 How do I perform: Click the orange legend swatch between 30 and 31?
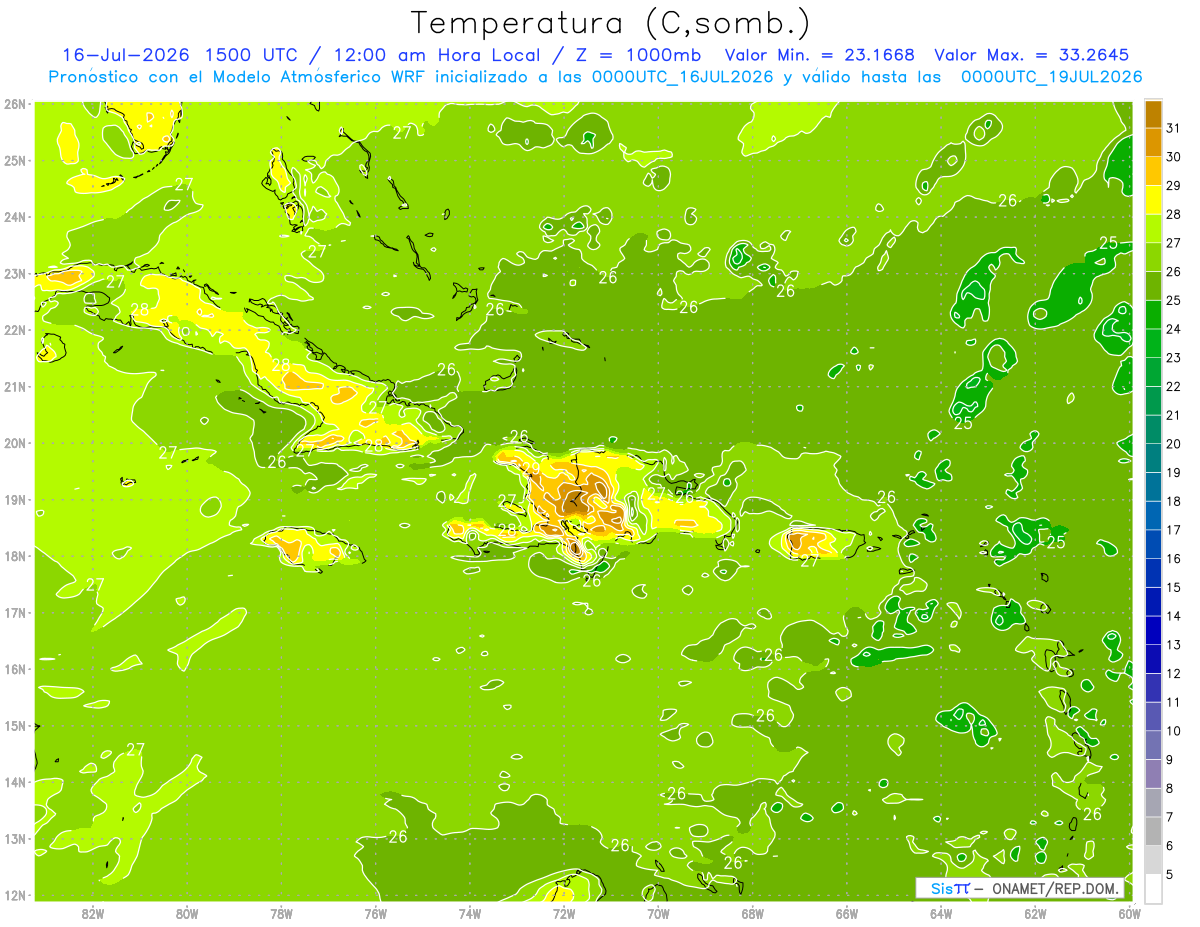[1154, 143]
